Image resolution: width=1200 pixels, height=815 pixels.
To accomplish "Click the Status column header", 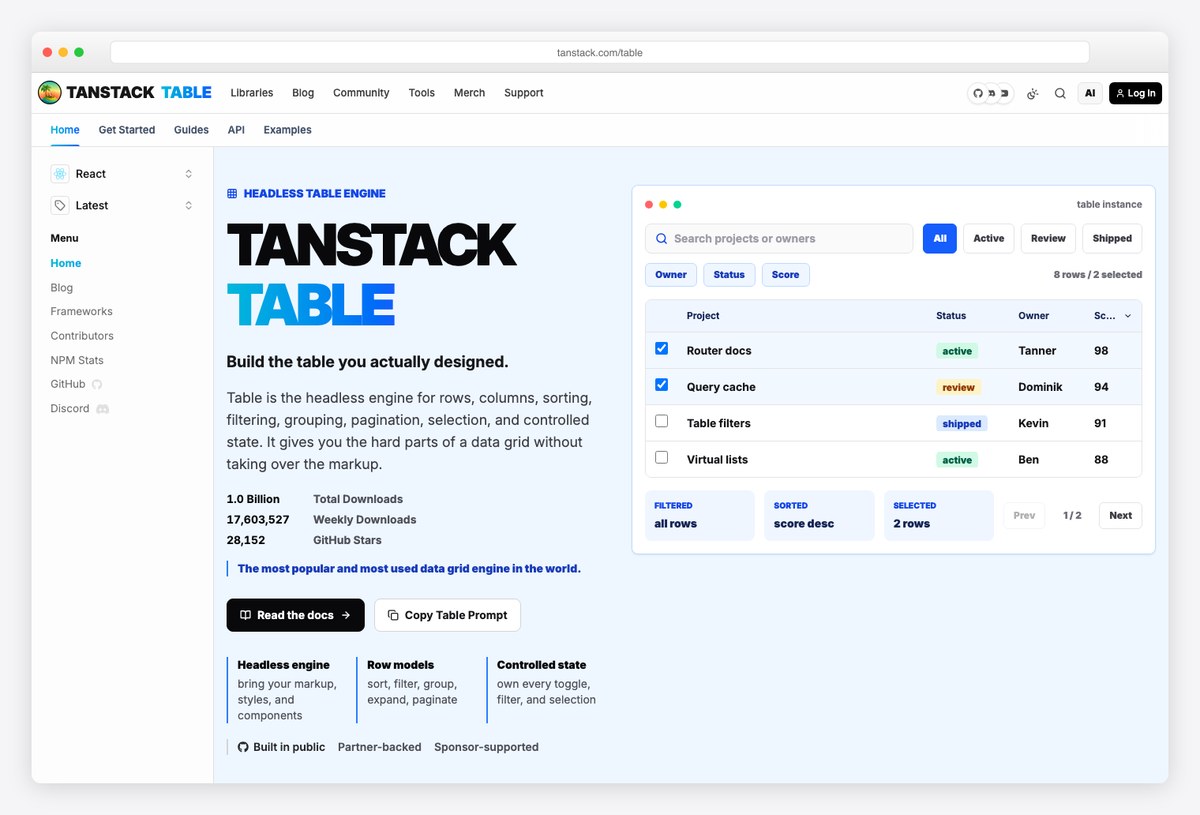I will pyautogui.click(x=951, y=316).
